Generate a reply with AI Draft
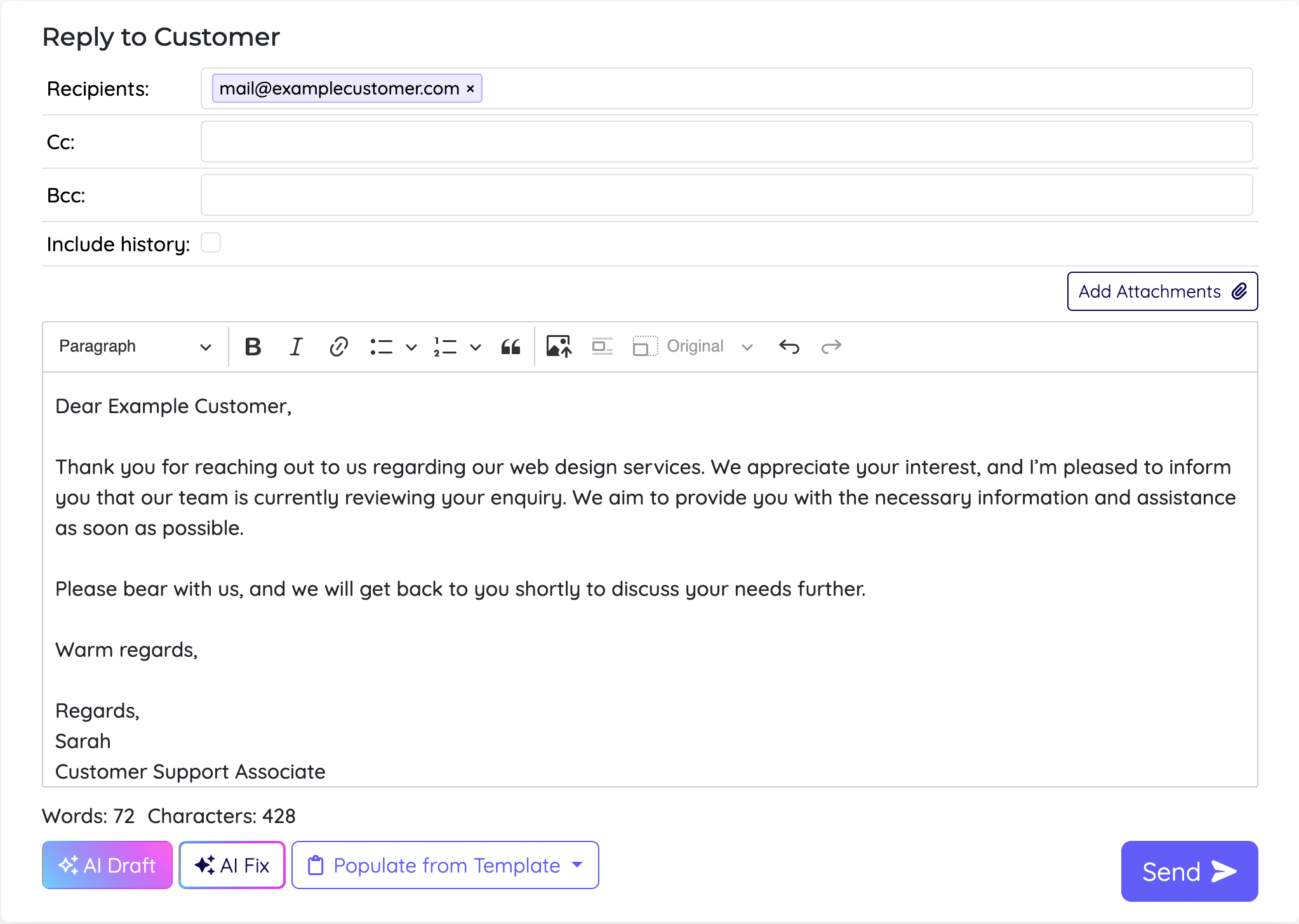 click(107, 865)
